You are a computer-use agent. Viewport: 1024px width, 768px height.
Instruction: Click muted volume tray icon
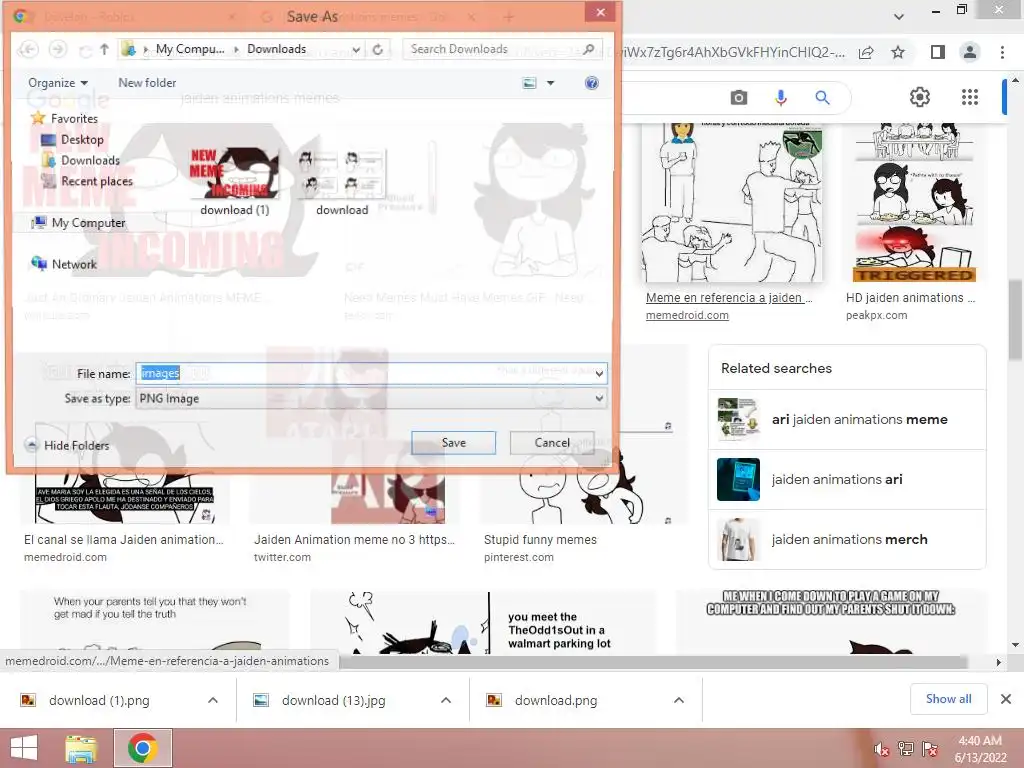click(x=881, y=749)
